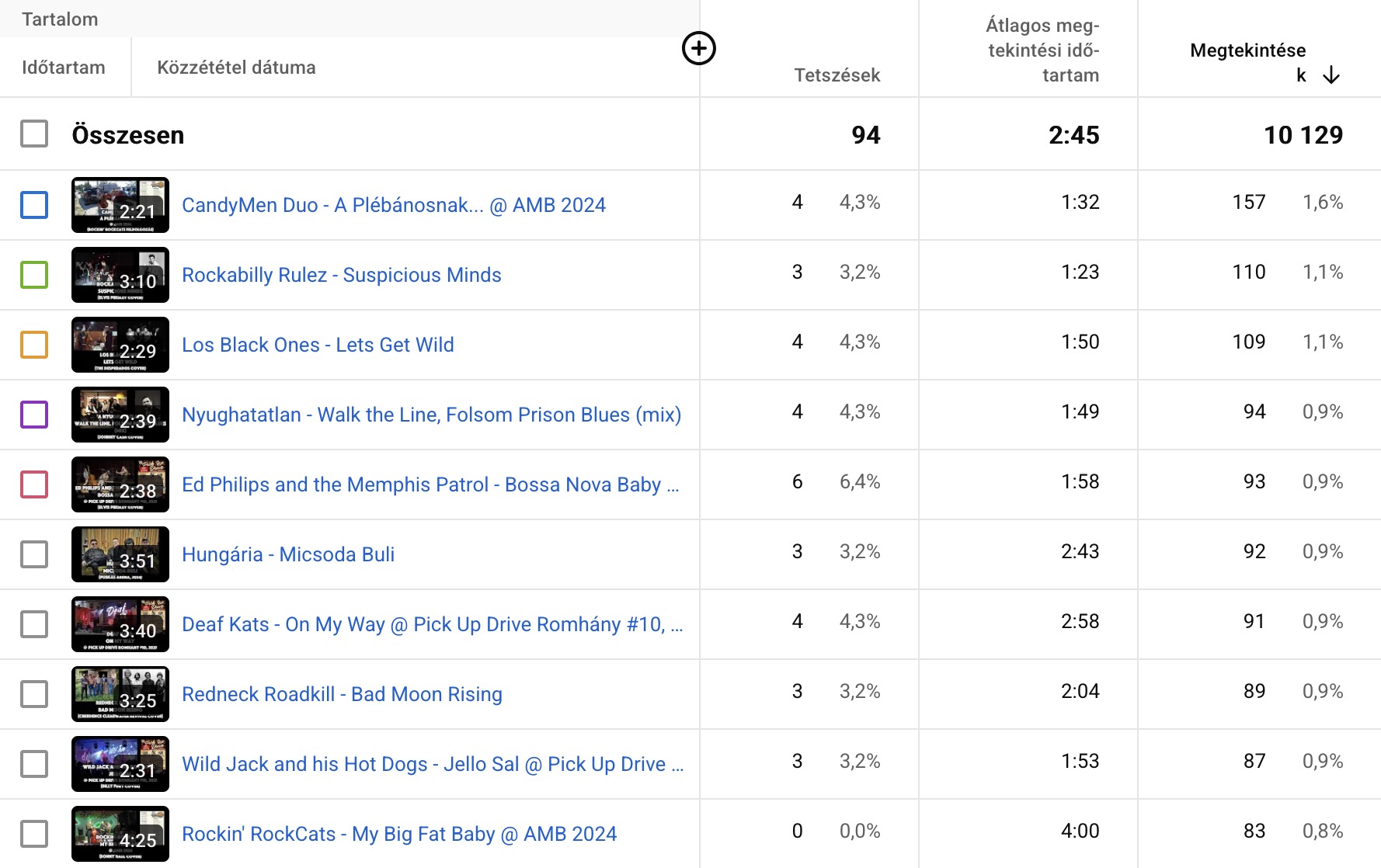
Task: Open Redneck Roadkill - Bad Moon Rising link
Action: click(342, 694)
